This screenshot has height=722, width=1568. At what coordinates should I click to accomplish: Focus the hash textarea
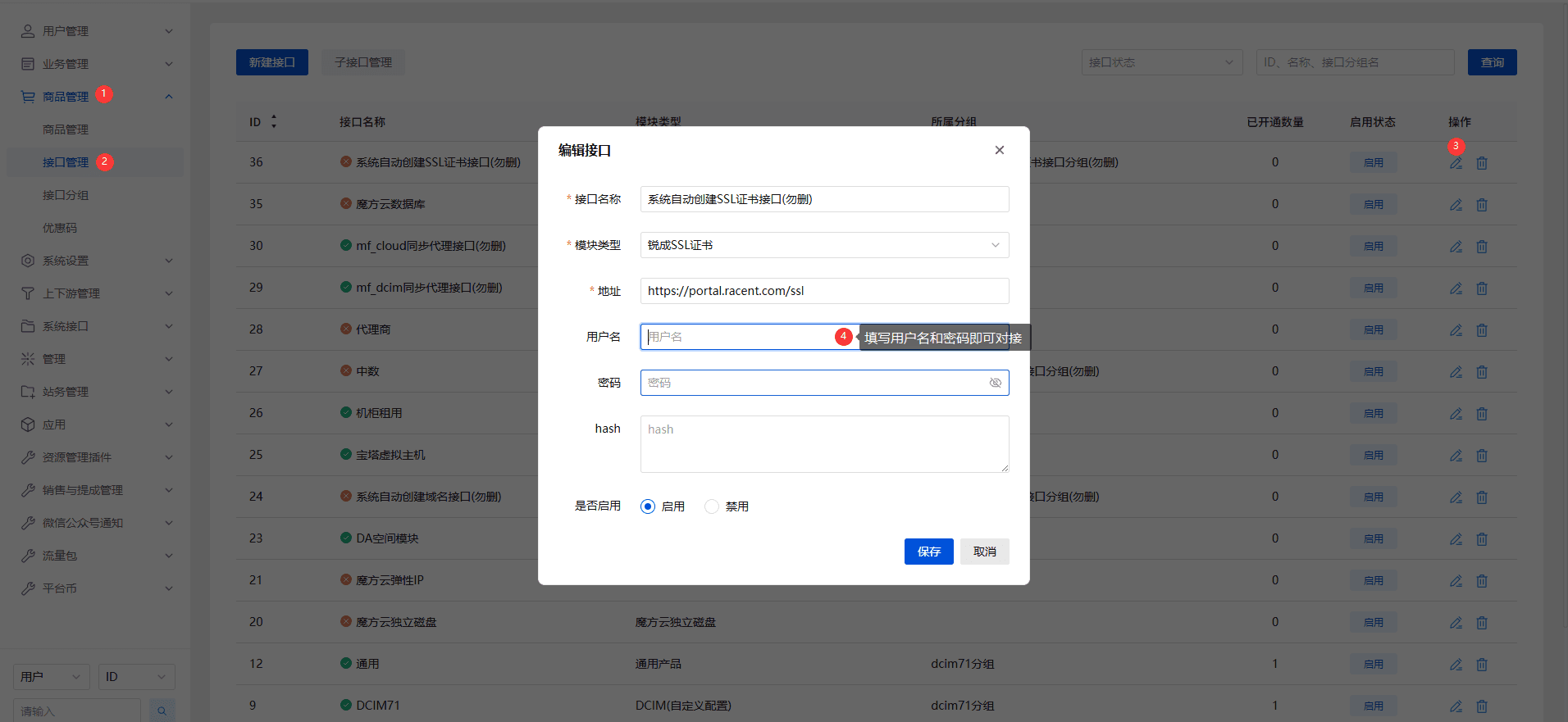click(x=824, y=444)
